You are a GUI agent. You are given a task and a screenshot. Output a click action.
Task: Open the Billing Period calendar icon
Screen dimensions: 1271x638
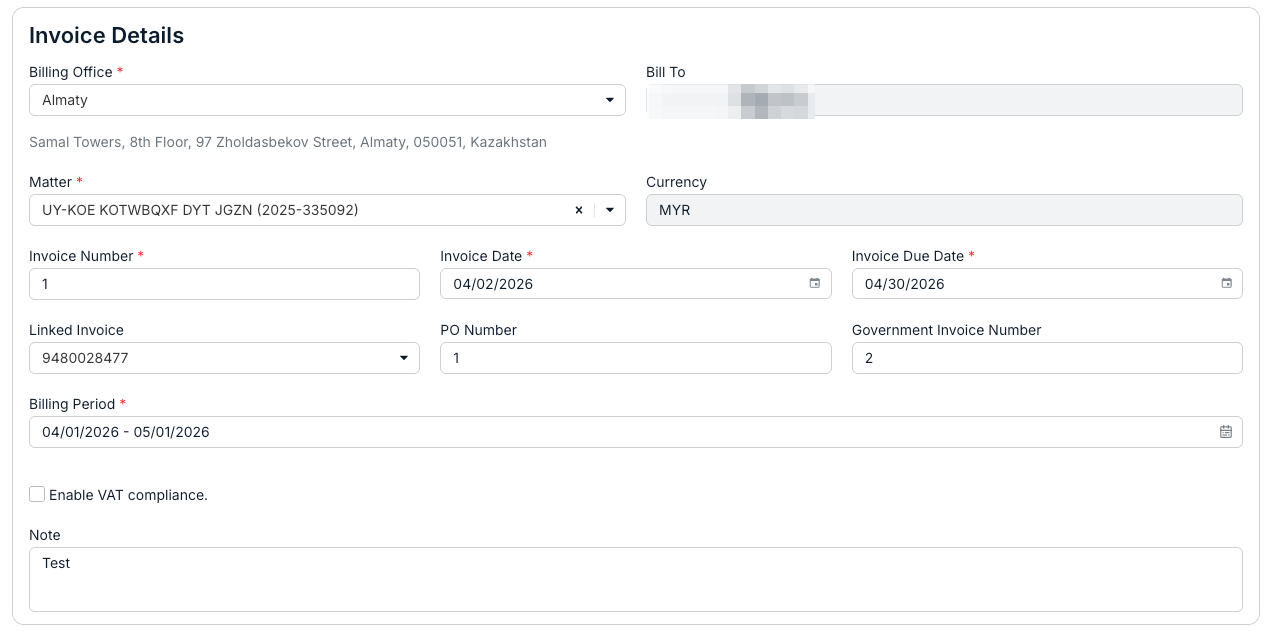click(1226, 432)
